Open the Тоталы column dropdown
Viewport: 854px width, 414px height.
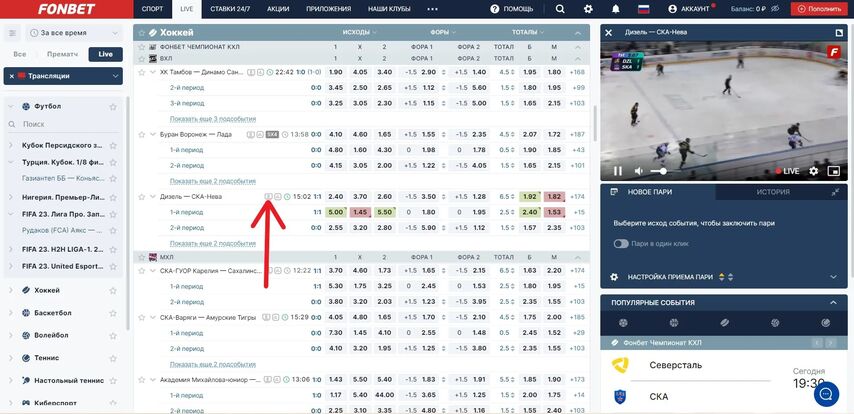point(528,32)
